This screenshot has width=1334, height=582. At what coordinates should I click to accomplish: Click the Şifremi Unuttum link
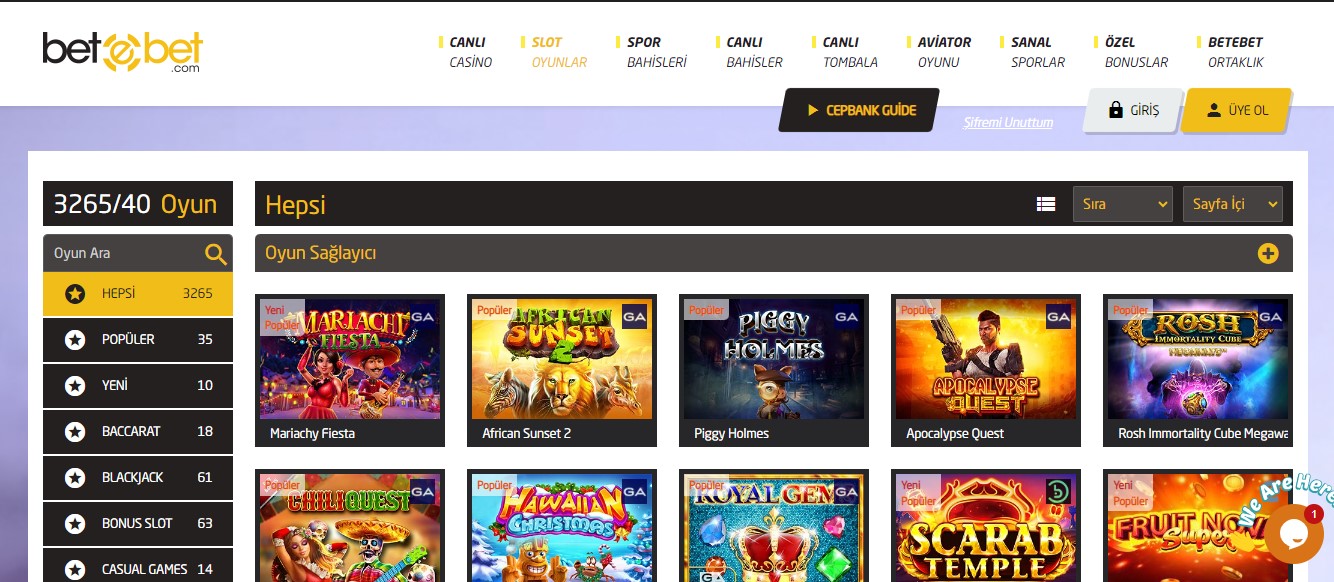[1008, 122]
